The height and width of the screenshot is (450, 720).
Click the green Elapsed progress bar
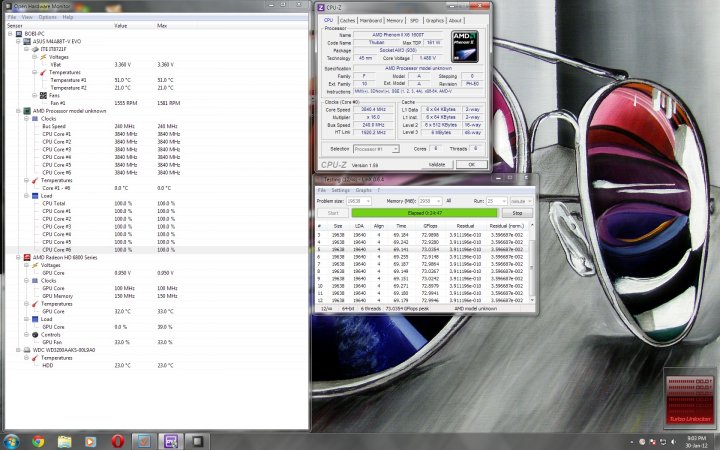point(424,213)
